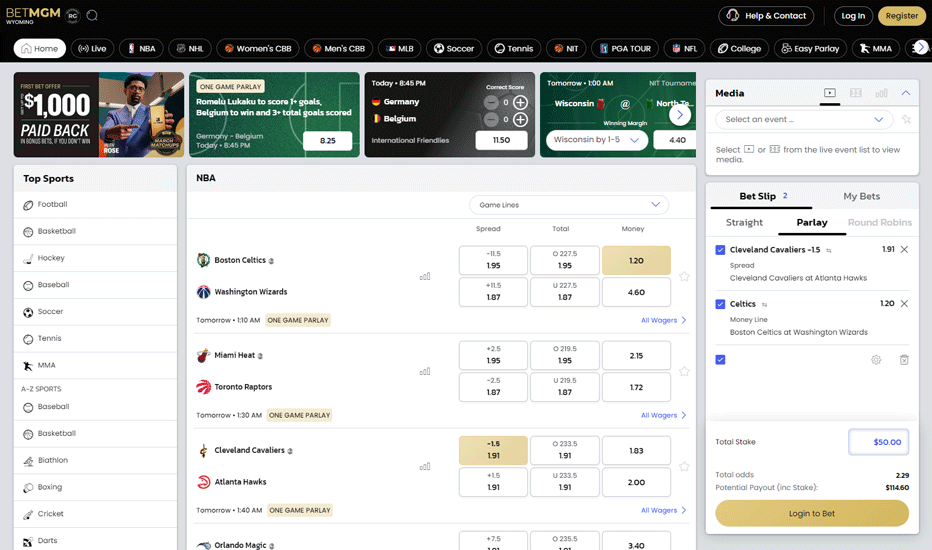Remove Celtics money line from bet slip
Screen dimensions: 932x550
pos(904,304)
